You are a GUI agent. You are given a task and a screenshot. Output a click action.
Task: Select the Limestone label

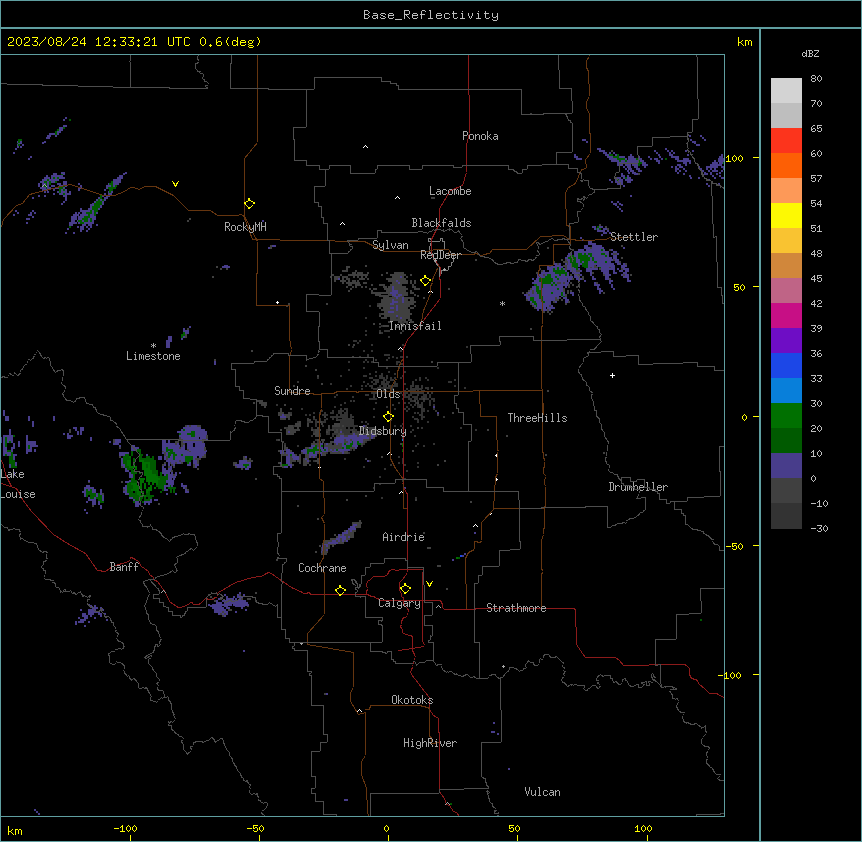point(153,356)
